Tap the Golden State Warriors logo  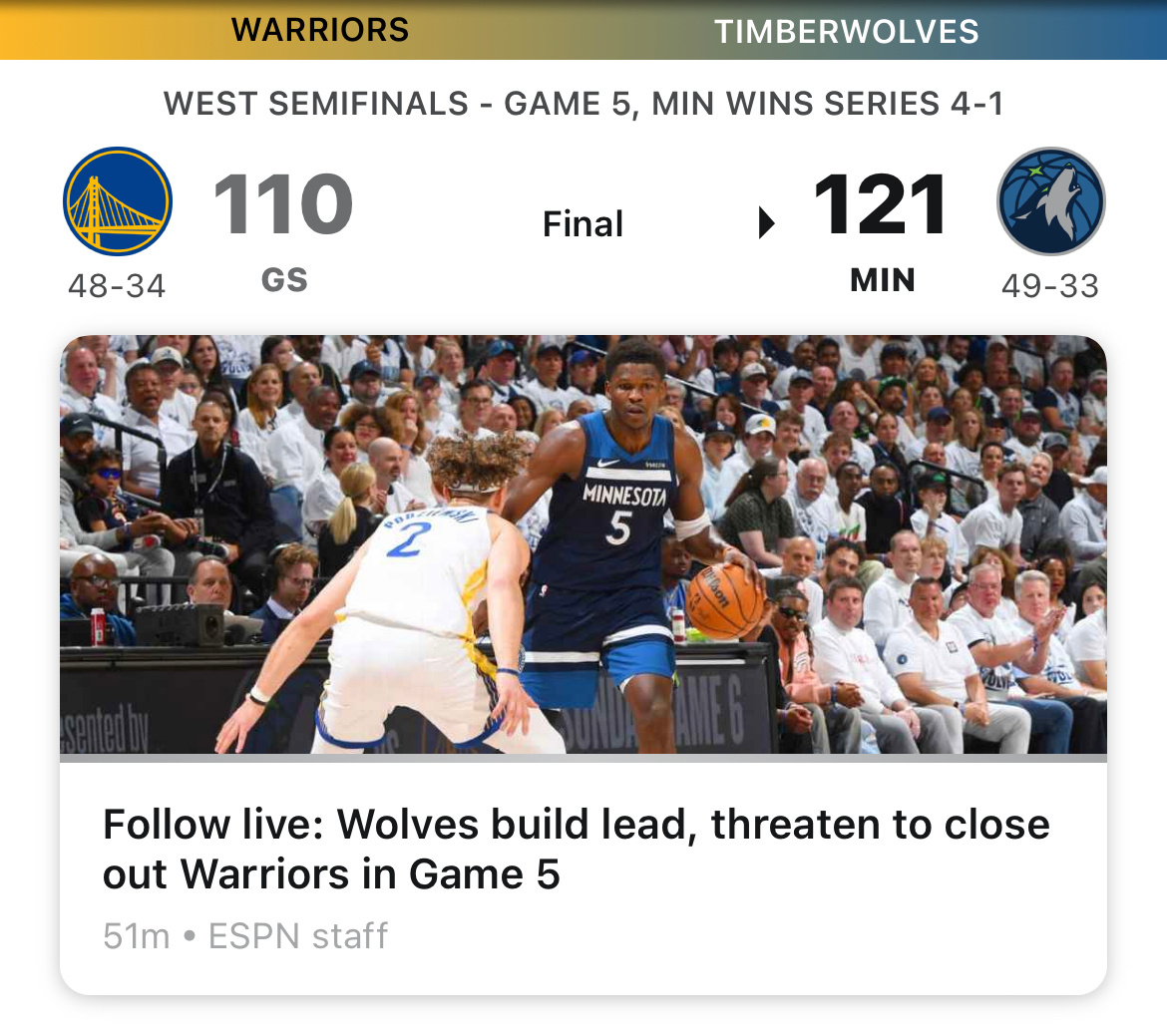(118, 201)
